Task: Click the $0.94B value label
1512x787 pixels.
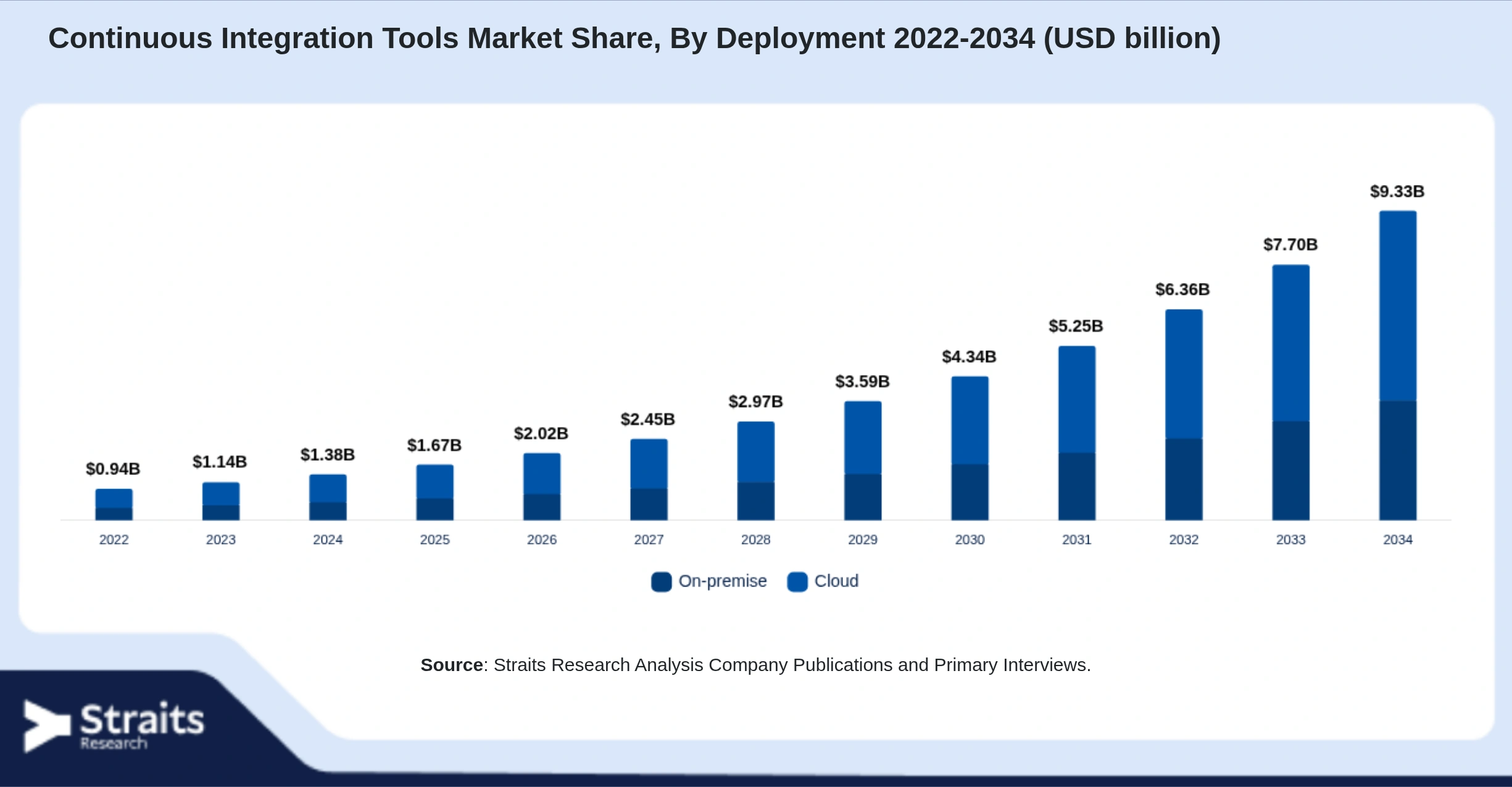Action: [x=113, y=469]
